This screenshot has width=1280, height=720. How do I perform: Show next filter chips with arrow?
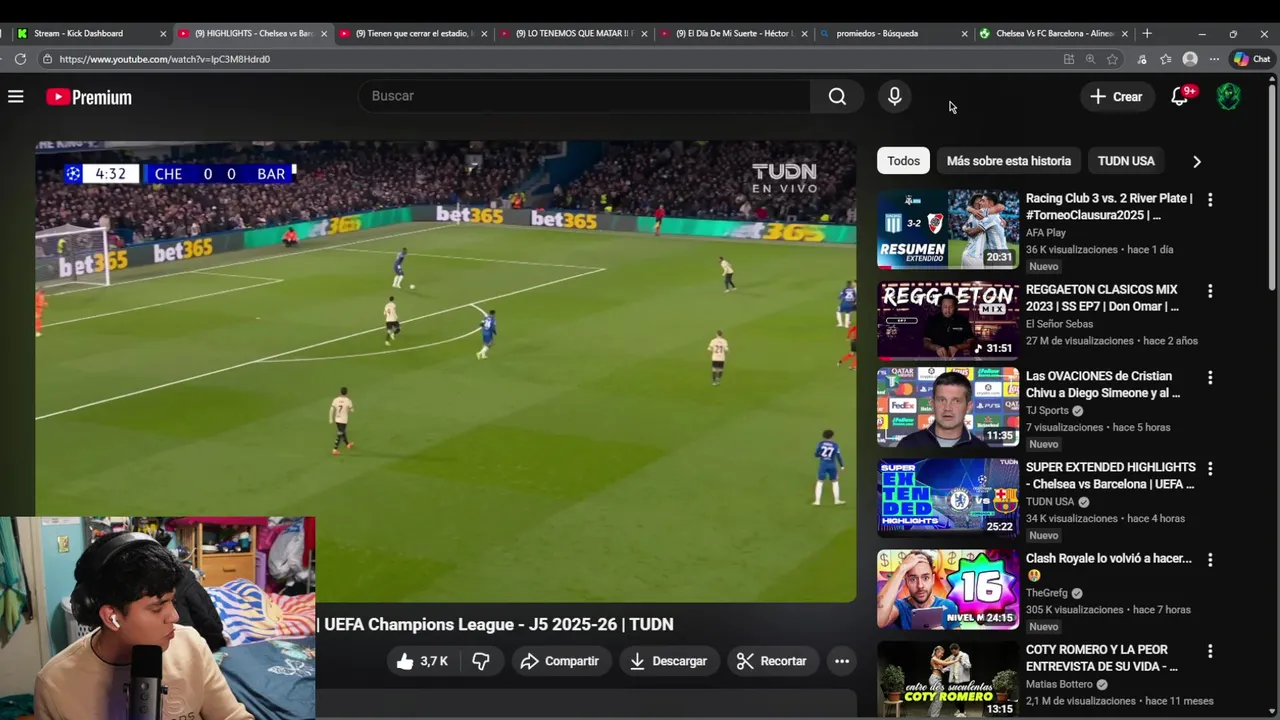click(x=1196, y=161)
